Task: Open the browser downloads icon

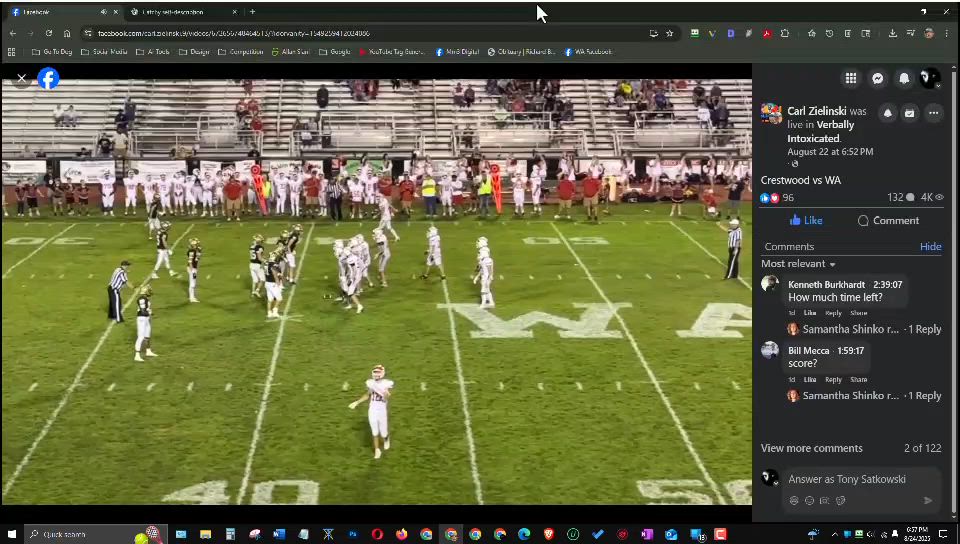Action: (893, 33)
